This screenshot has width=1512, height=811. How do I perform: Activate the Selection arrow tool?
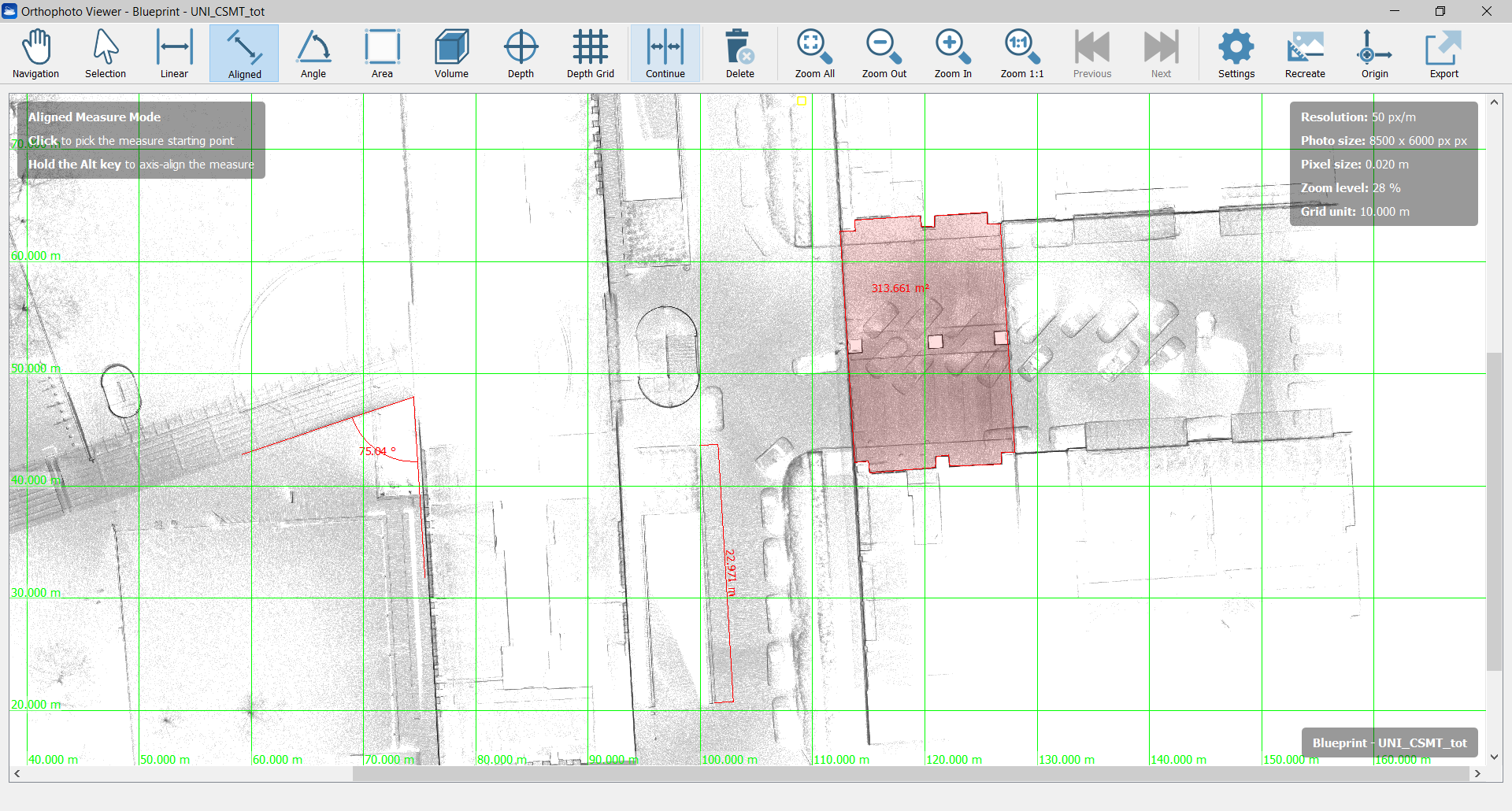106,54
